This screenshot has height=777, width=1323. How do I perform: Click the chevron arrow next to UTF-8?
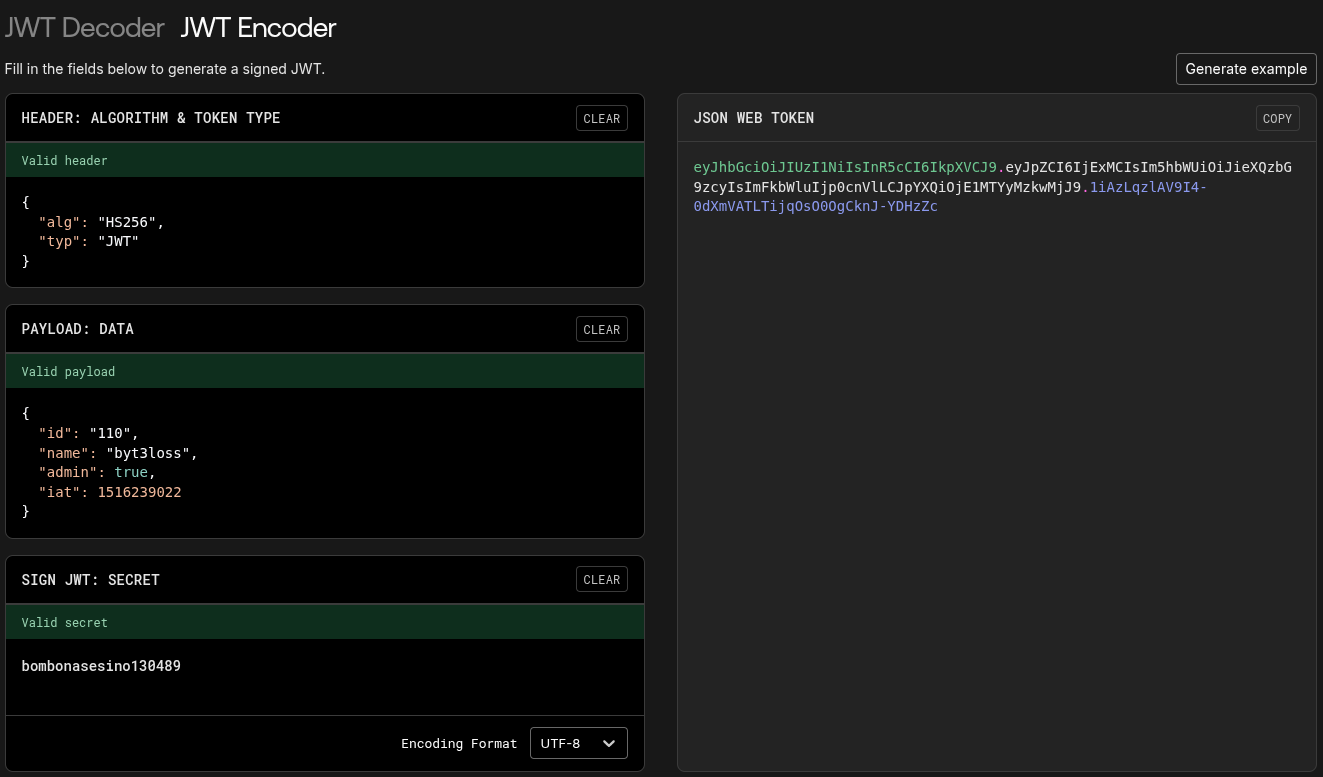tap(609, 743)
